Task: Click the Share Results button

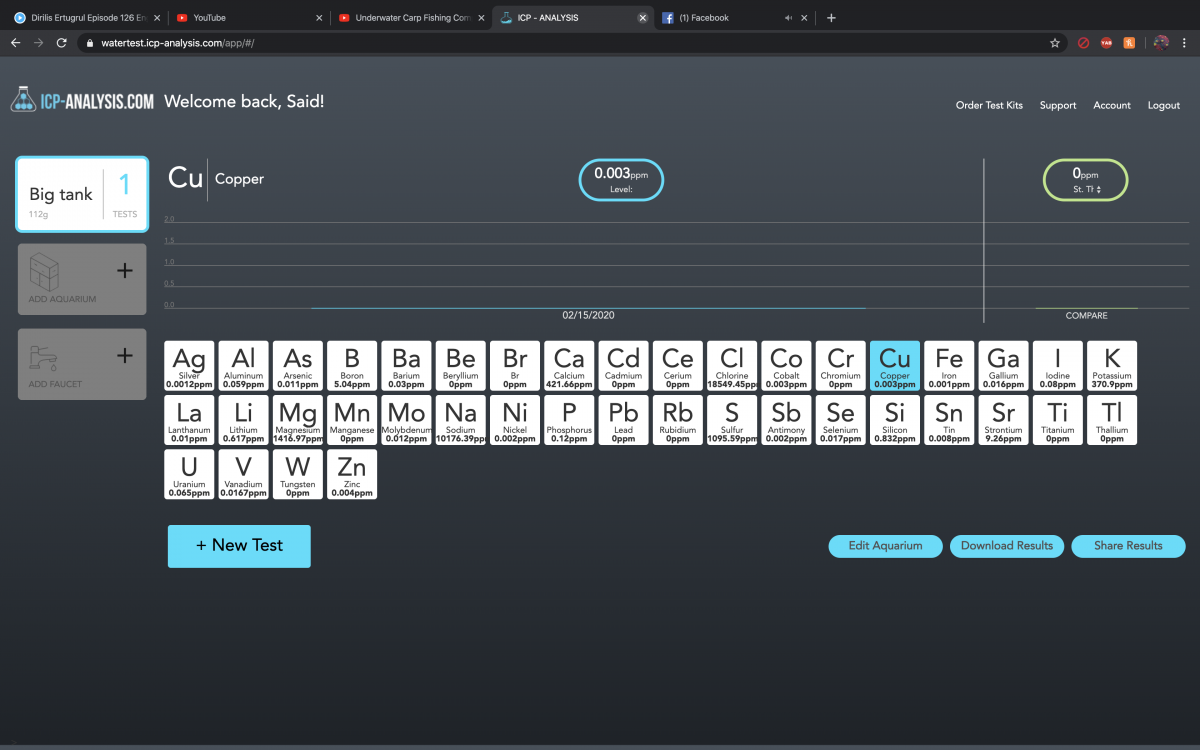Action: 1128,546
